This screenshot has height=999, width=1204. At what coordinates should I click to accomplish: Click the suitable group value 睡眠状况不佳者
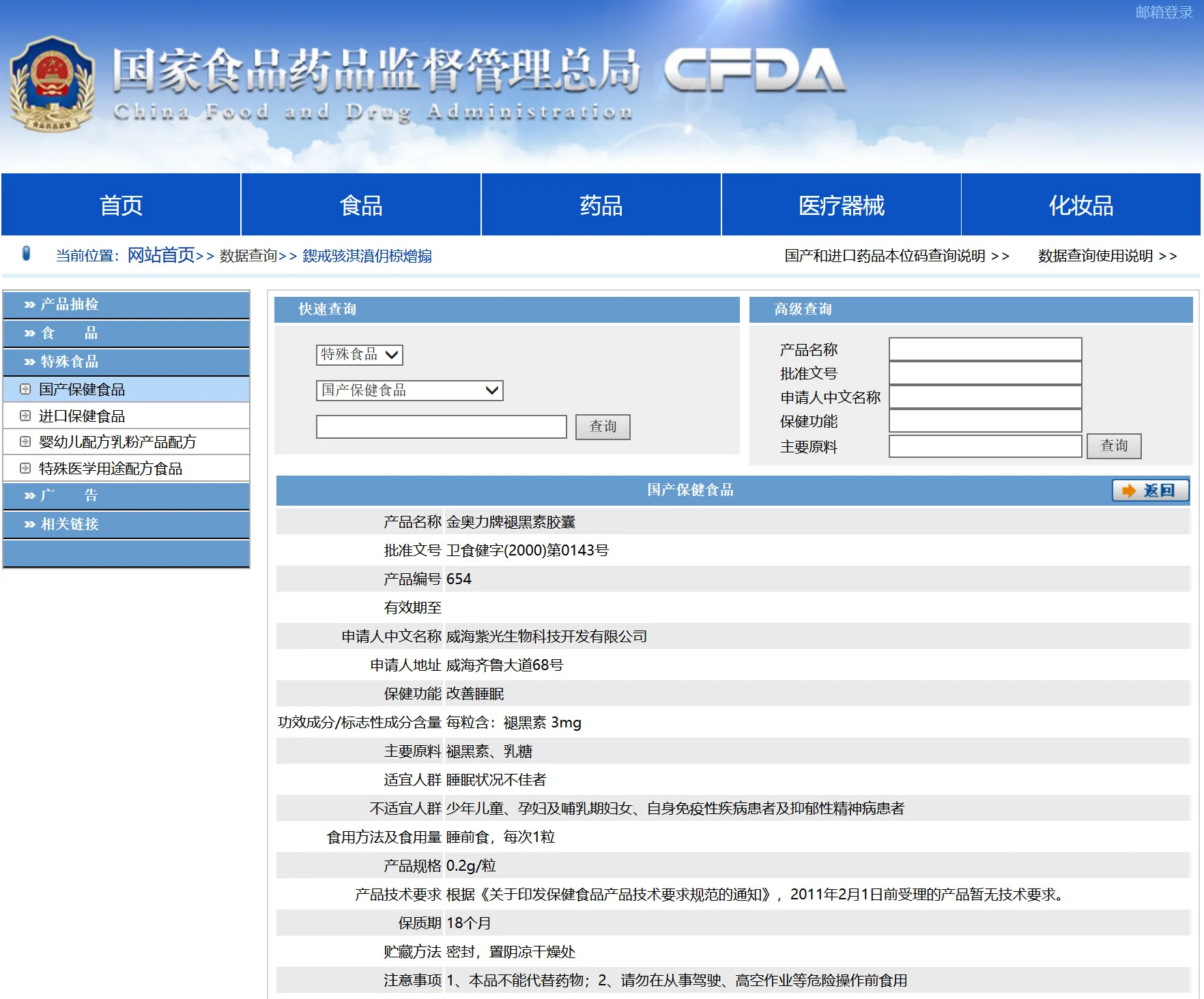click(496, 780)
